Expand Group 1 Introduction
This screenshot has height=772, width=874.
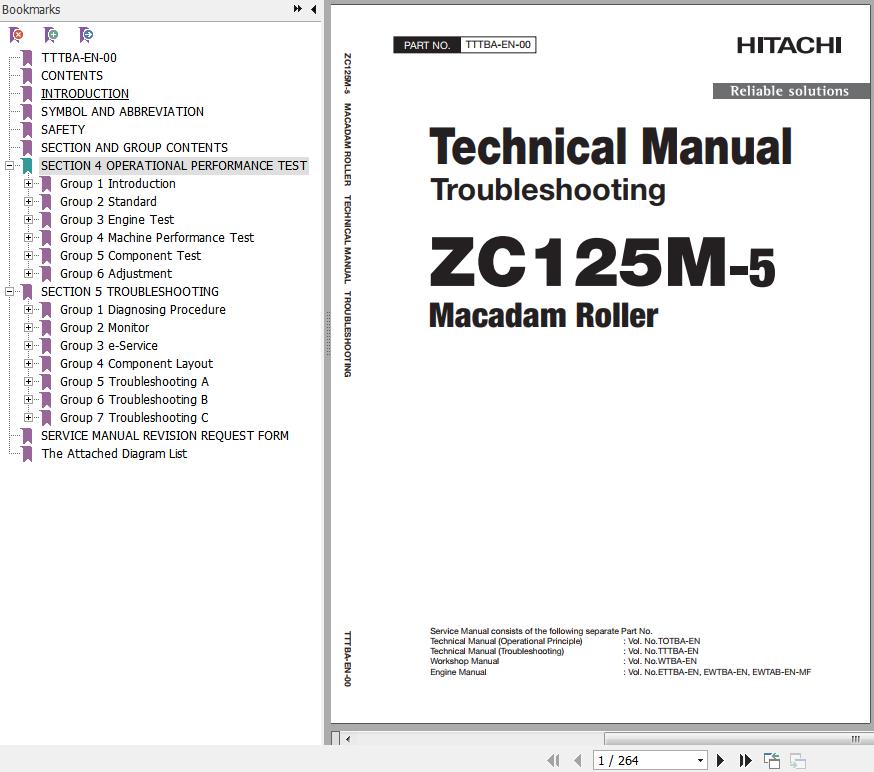(28, 183)
